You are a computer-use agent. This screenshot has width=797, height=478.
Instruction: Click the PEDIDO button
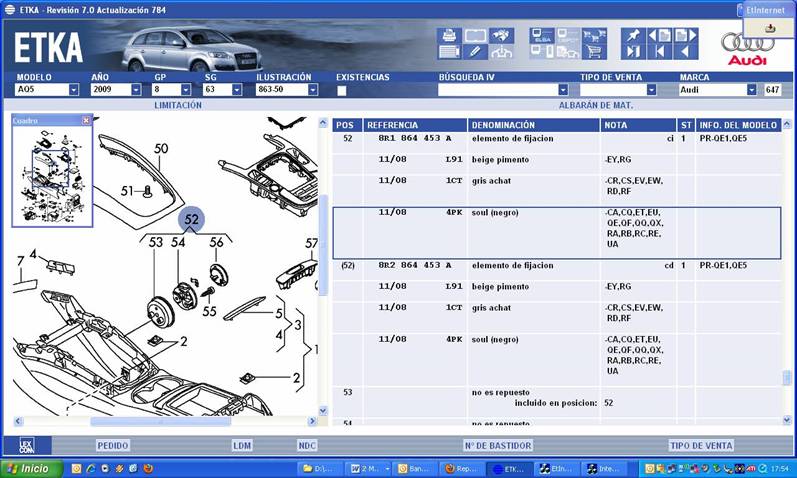tap(113, 445)
